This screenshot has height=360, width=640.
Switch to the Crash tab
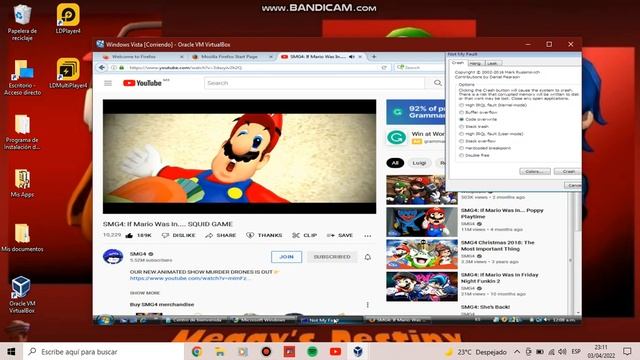pyautogui.click(x=458, y=63)
